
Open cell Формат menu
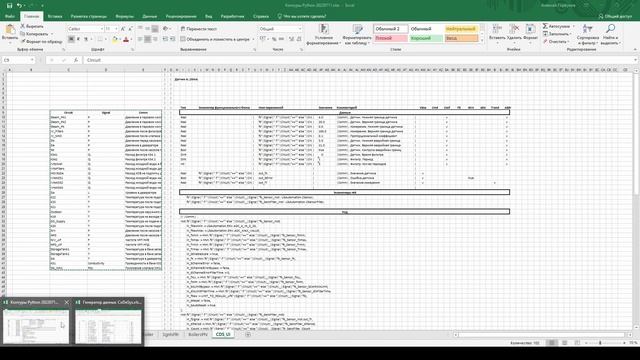click(x=530, y=32)
